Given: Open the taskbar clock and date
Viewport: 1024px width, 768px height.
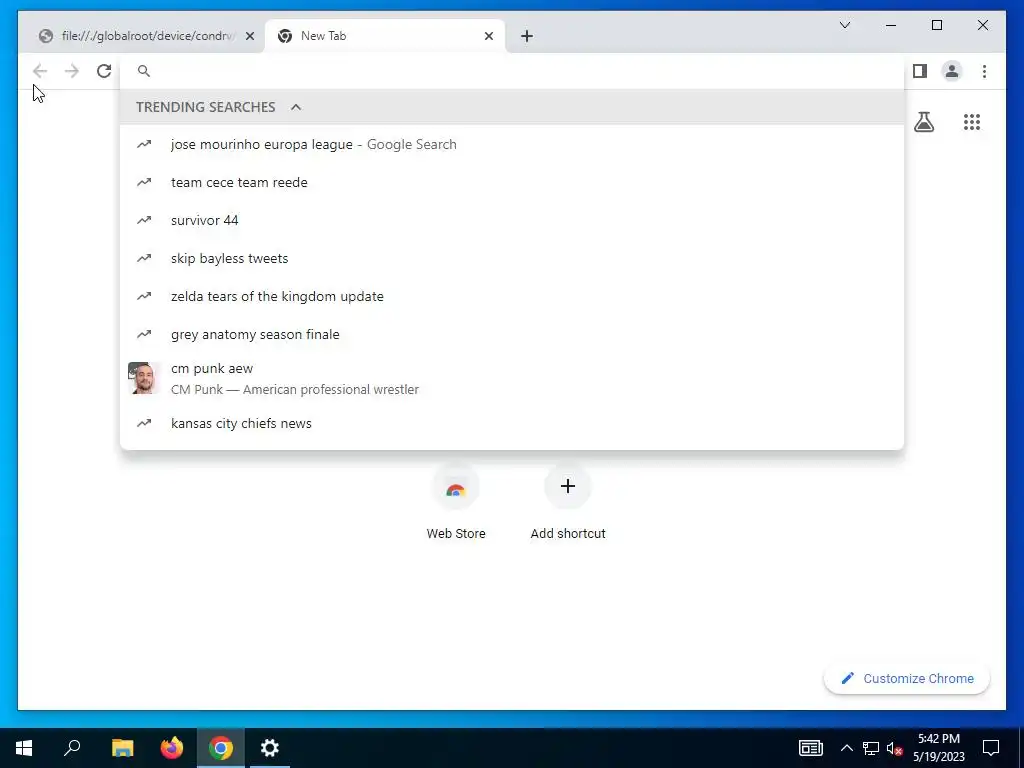Looking at the screenshot, I should click(x=938, y=748).
